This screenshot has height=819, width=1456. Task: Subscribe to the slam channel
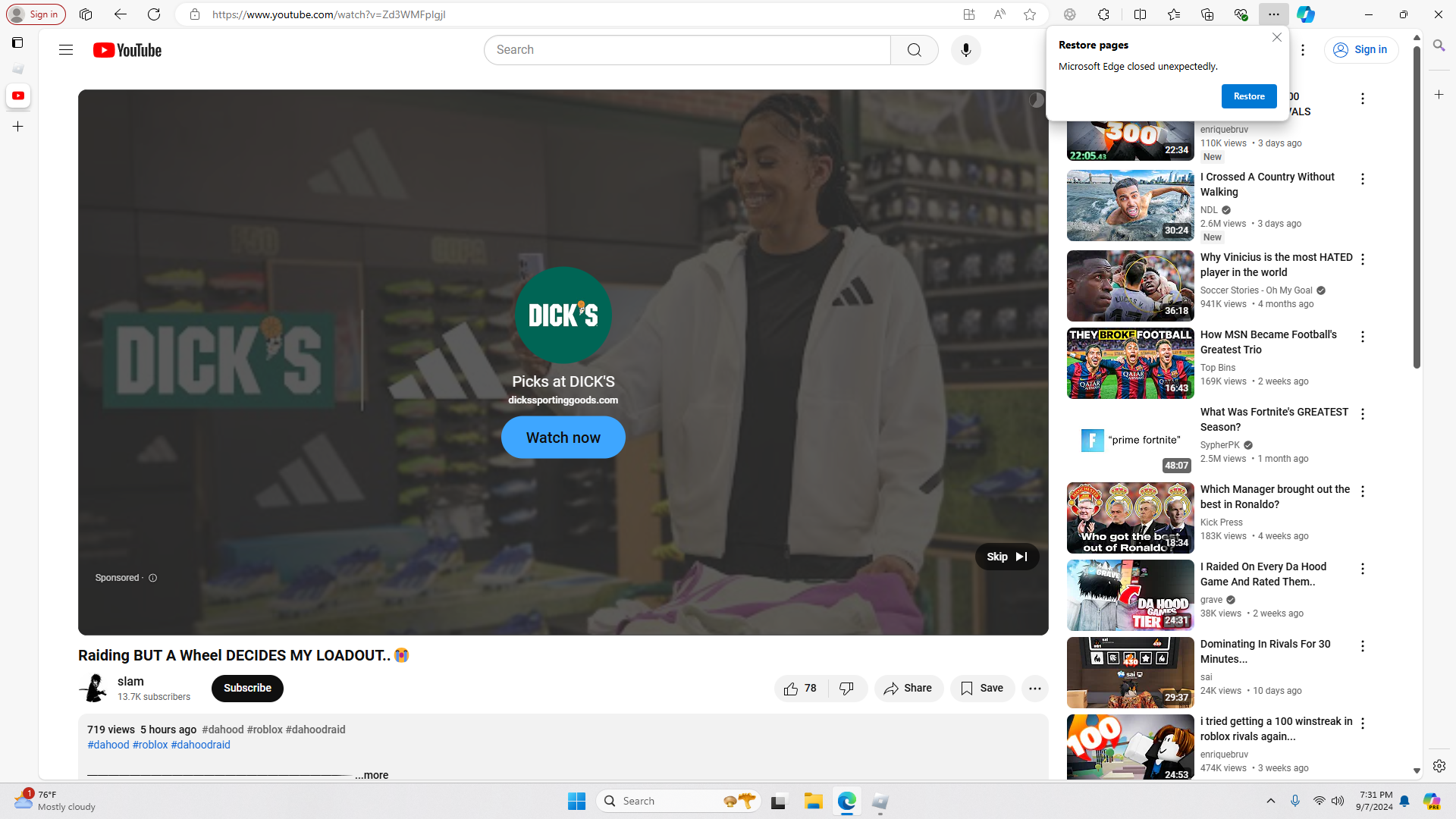click(x=247, y=689)
